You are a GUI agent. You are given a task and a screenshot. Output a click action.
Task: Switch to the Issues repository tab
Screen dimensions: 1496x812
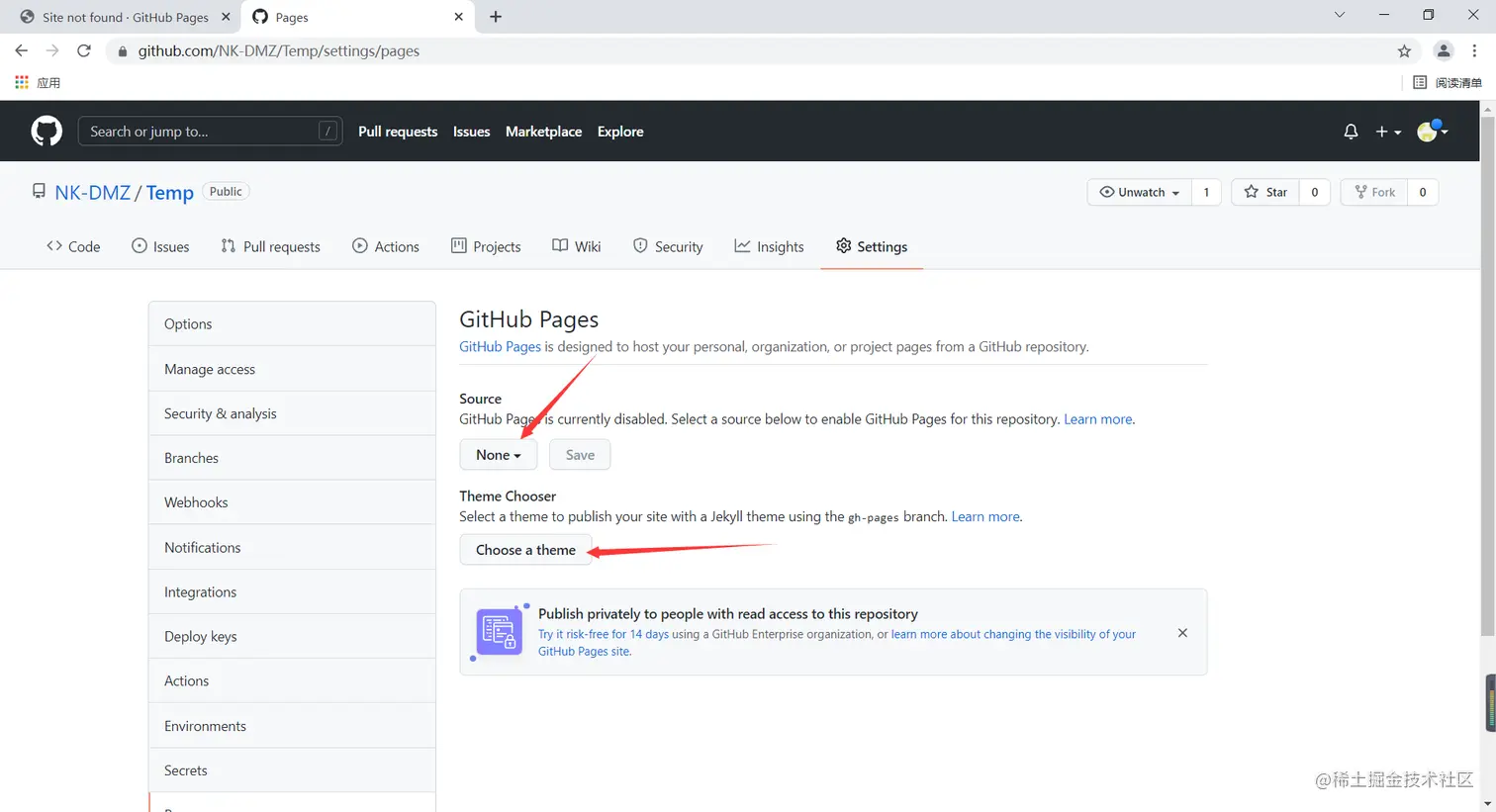click(160, 246)
